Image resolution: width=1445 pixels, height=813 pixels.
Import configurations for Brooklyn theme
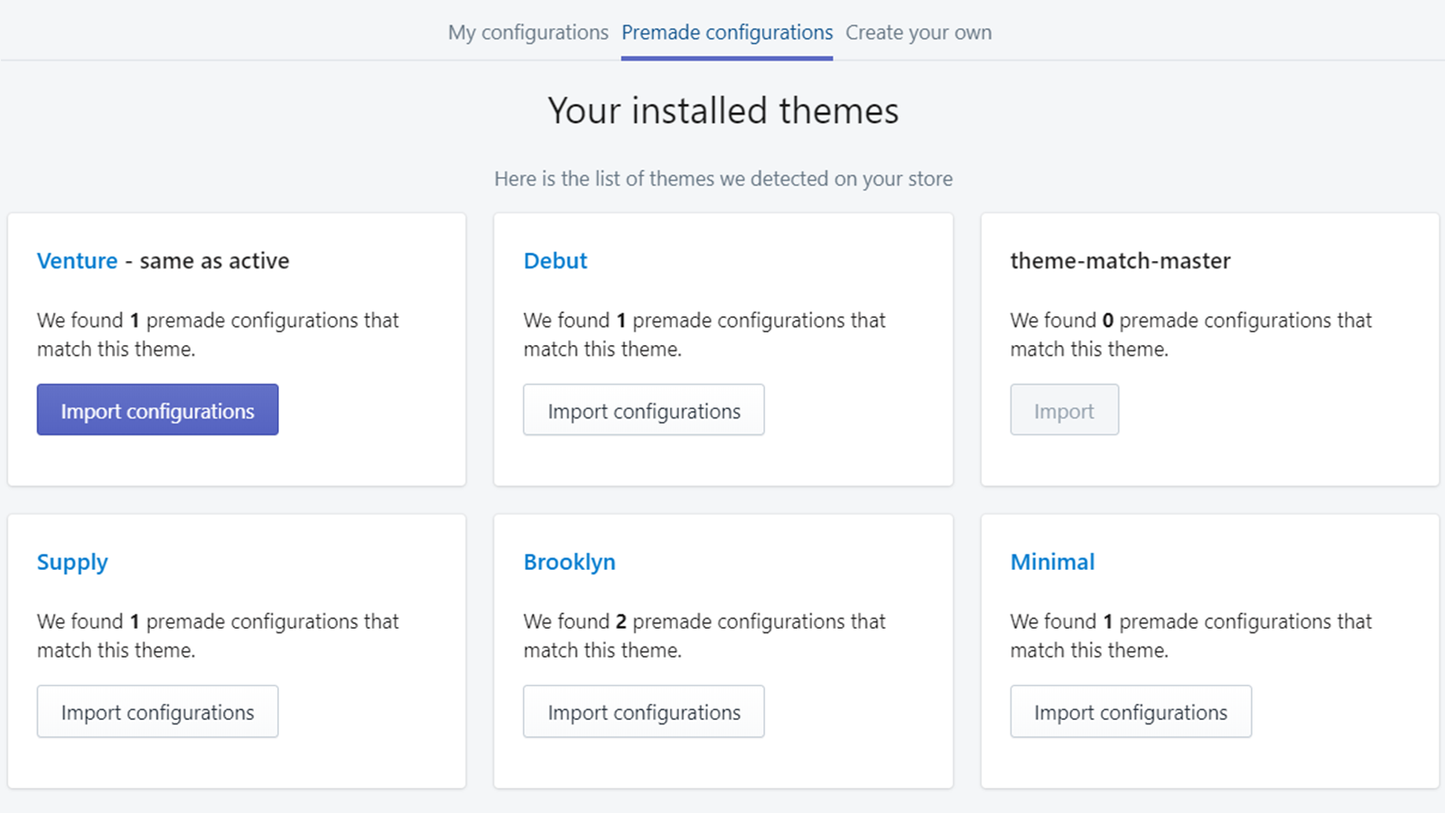tap(644, 712)
